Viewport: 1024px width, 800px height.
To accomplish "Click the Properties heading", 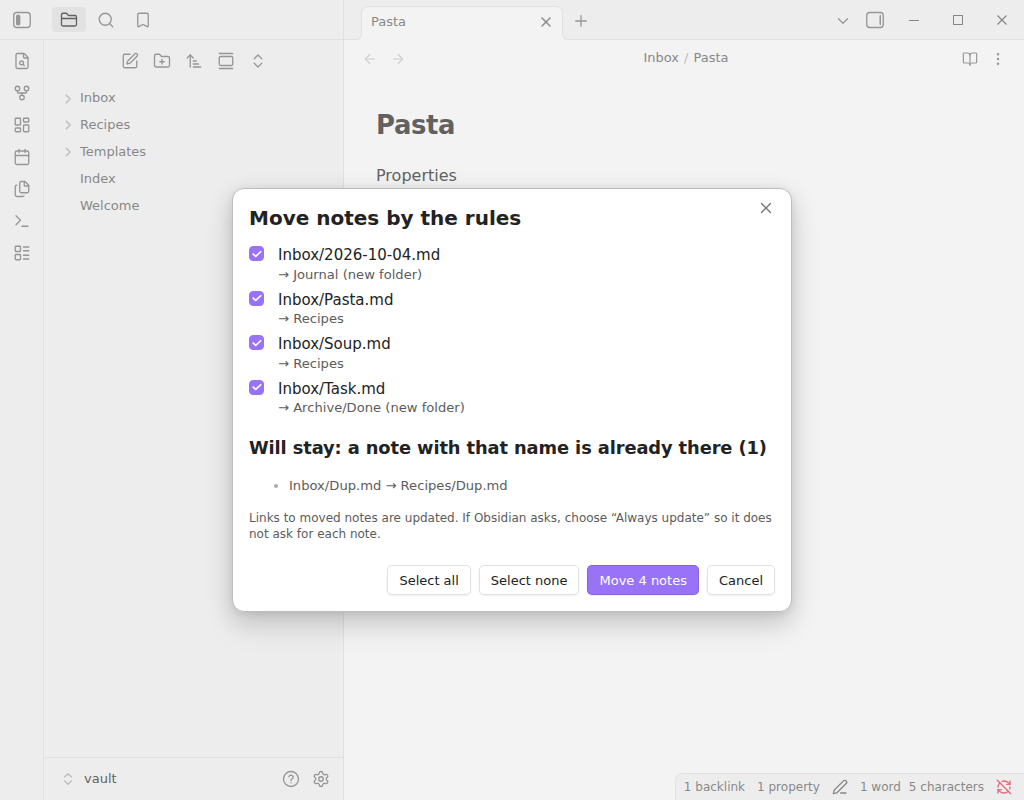I will pos(416,175).
